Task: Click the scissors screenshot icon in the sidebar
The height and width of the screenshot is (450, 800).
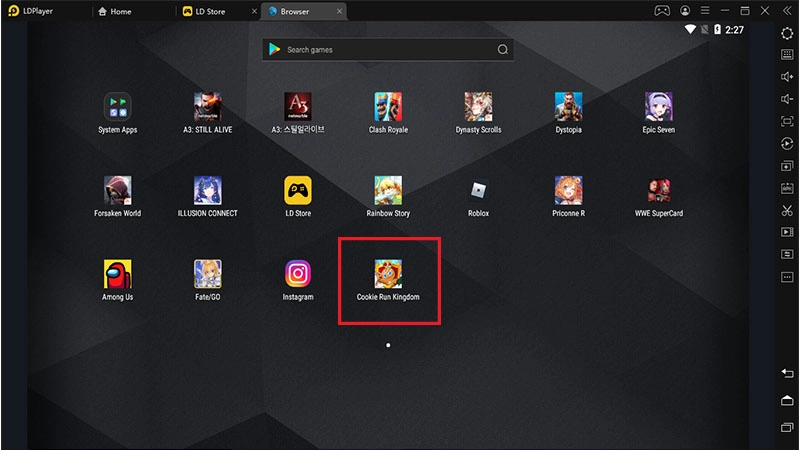Action: pyautogui.click(x=787, y=210)
